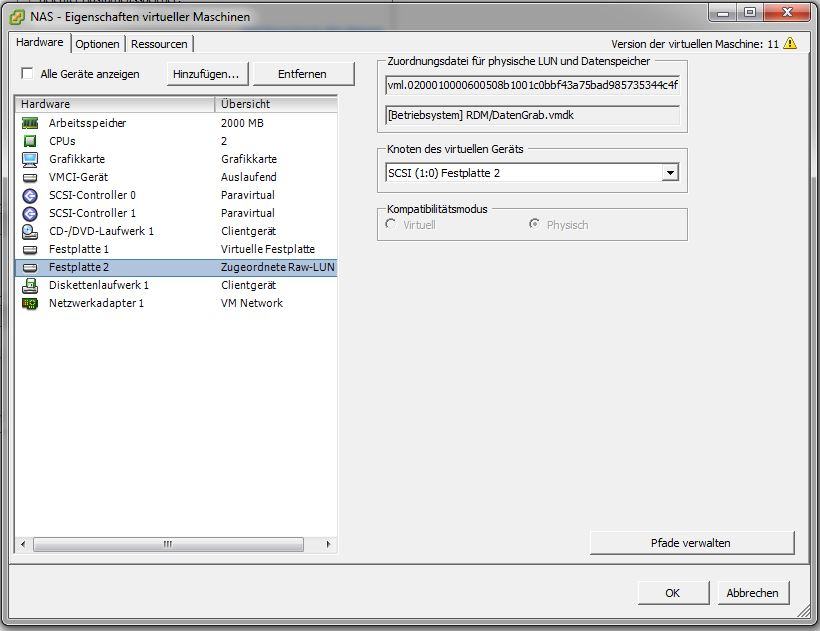
Task: Click the VM Network summary text
Action: click(252, 303)
